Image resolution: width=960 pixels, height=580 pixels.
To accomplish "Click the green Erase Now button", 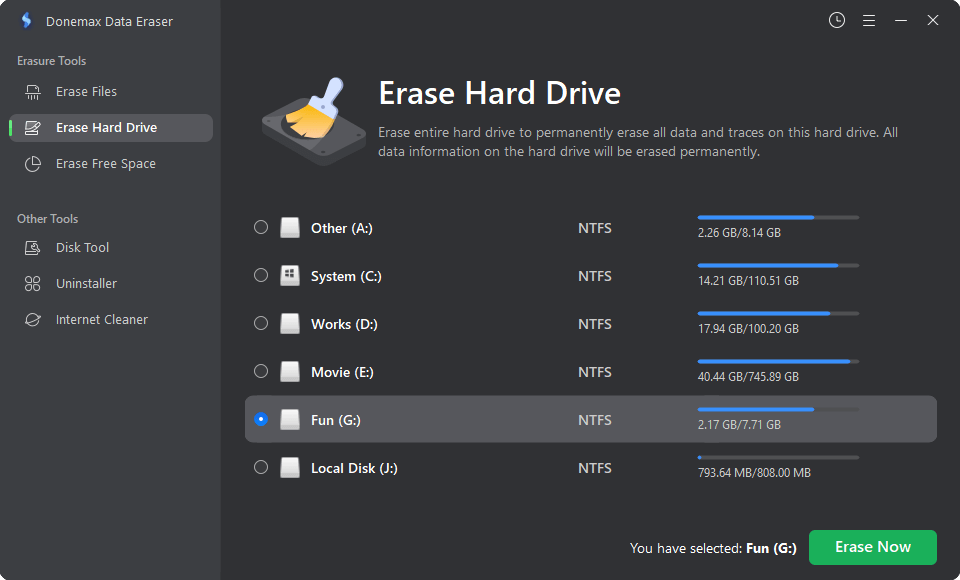I will tap(872, 547).
